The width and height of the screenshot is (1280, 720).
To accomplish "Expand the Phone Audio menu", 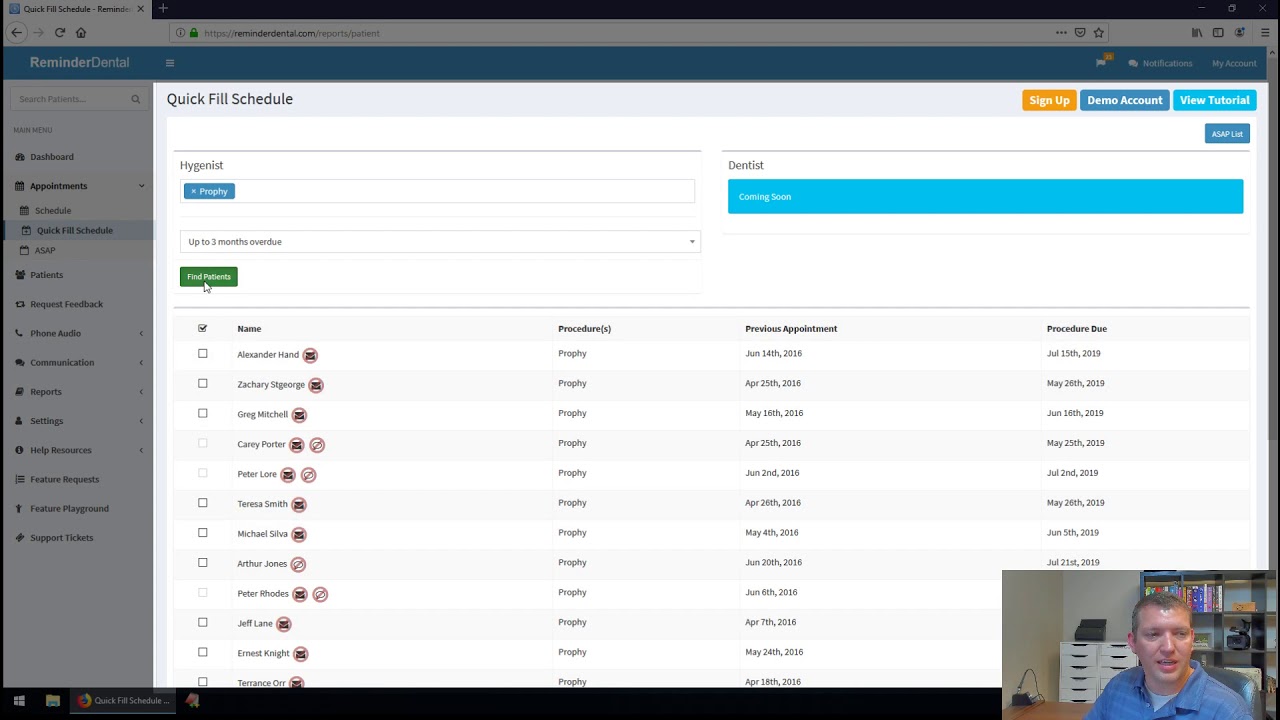I will click(x=78, y=333).
